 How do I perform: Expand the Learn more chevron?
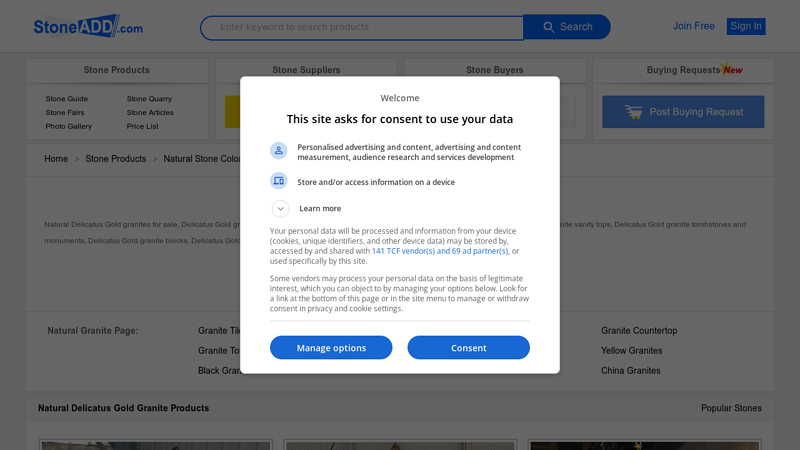(x=281, y=208)
